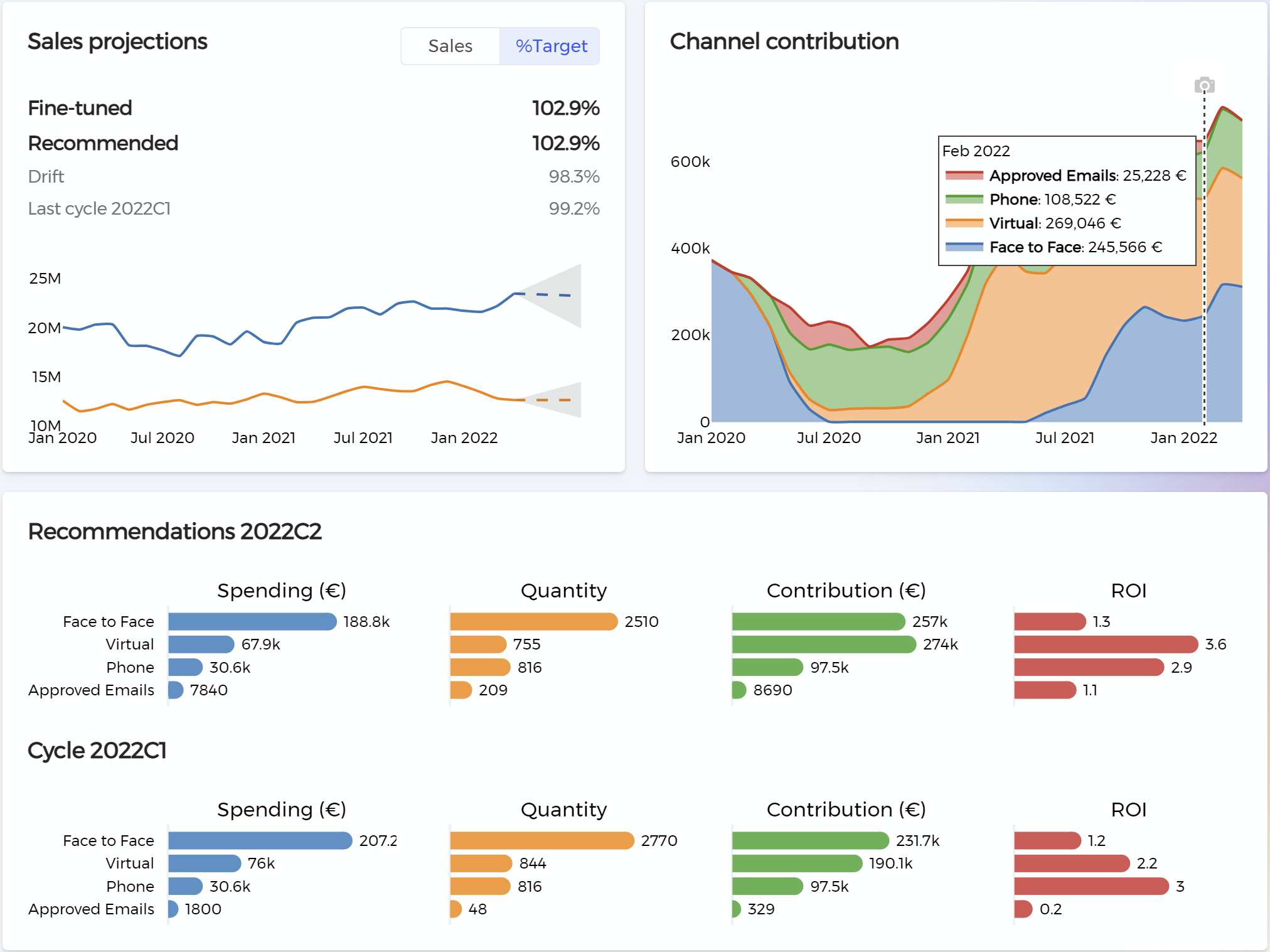This screenshot has height=952, width=1270.
Task: Click 2022C1 ROI bar labeled 3
Action: pos(1092,886)
